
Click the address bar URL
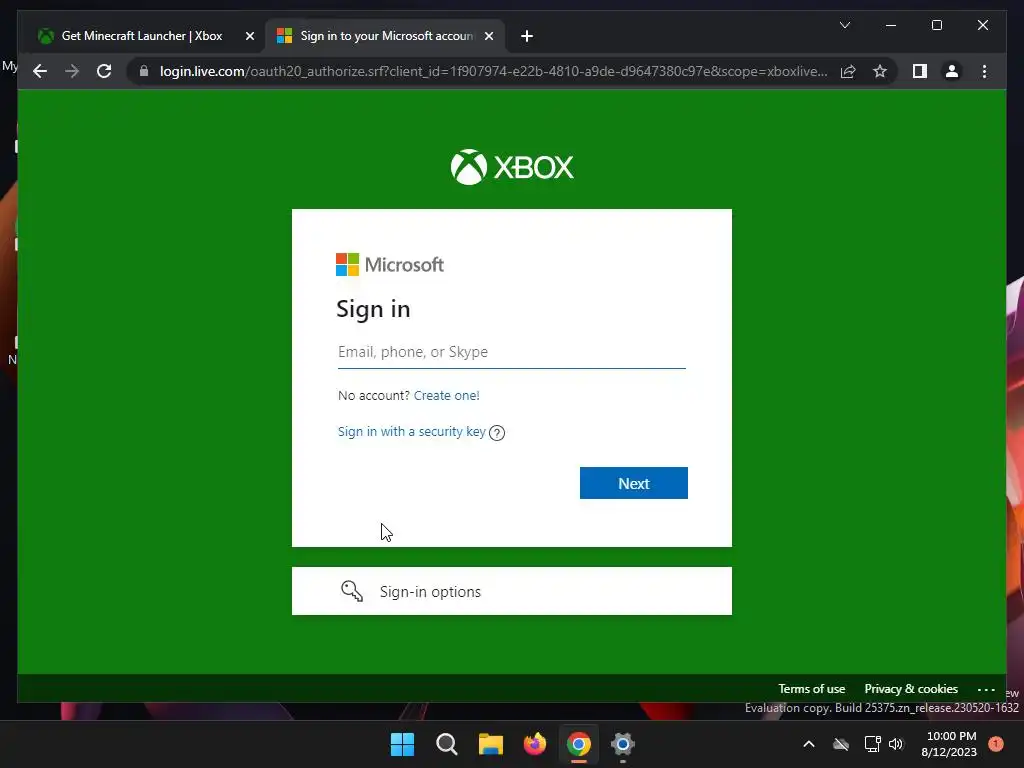pyautogui.click(x=493, y=71)
